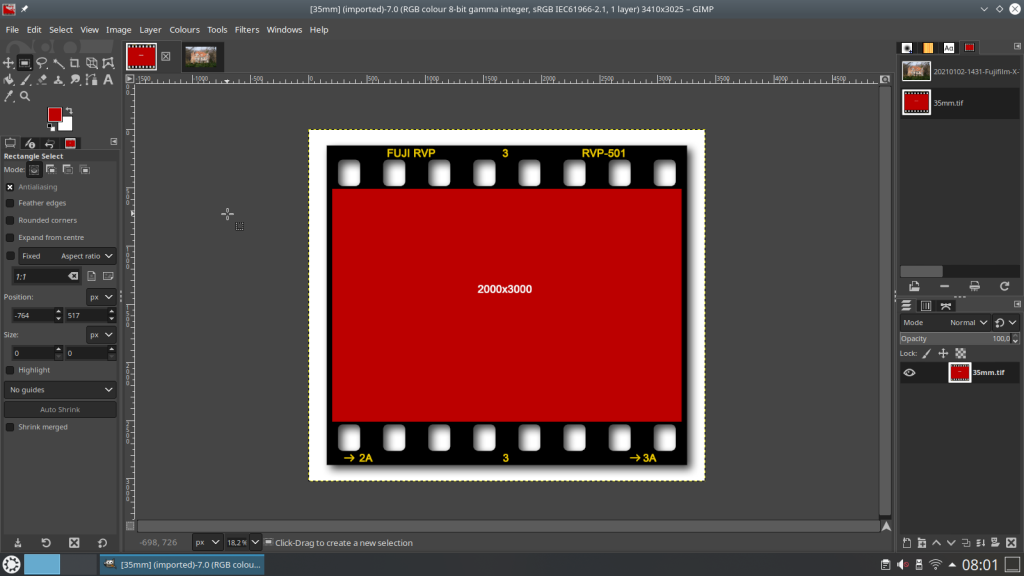Choose Add to current selection mode
Screen dimensions: 1024x576
[51, 170]
